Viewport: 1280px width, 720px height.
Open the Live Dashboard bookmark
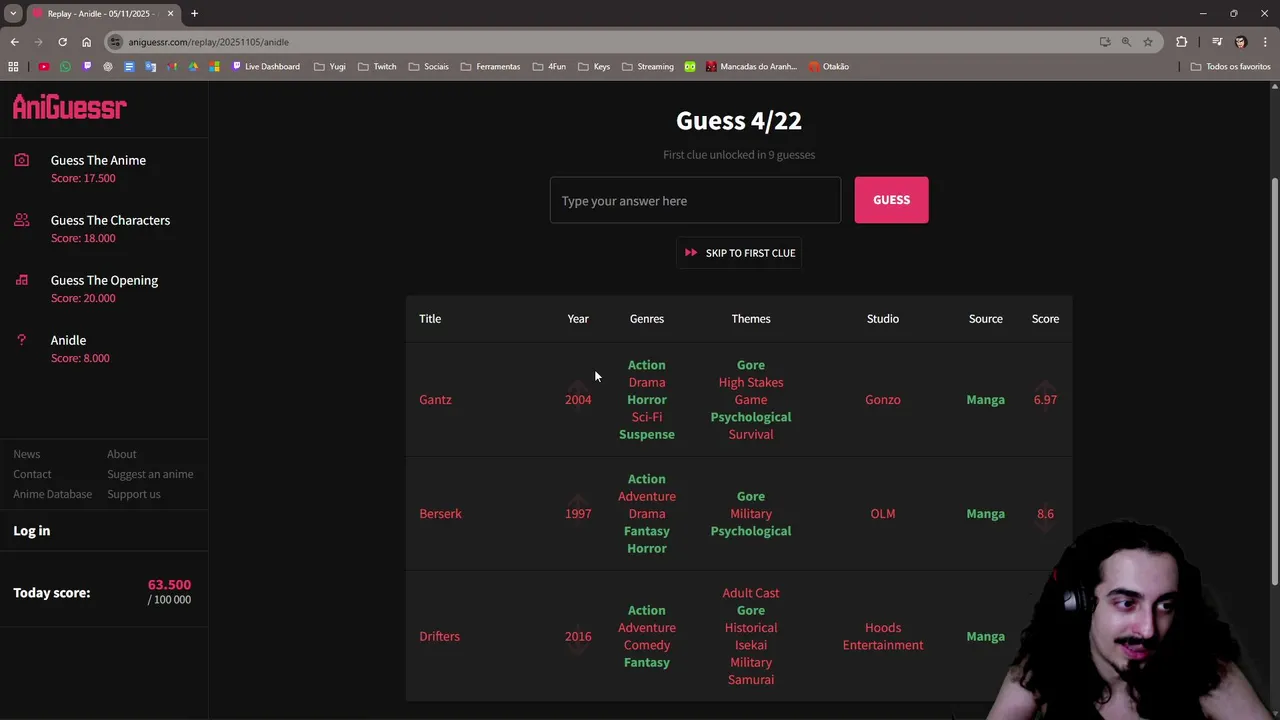pos(265,67)
